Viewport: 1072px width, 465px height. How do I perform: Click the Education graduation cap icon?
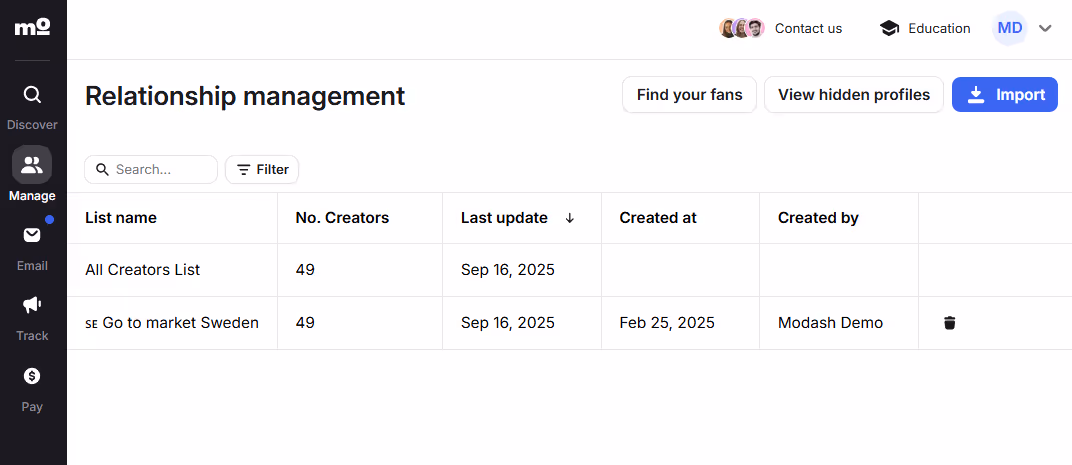889,28
